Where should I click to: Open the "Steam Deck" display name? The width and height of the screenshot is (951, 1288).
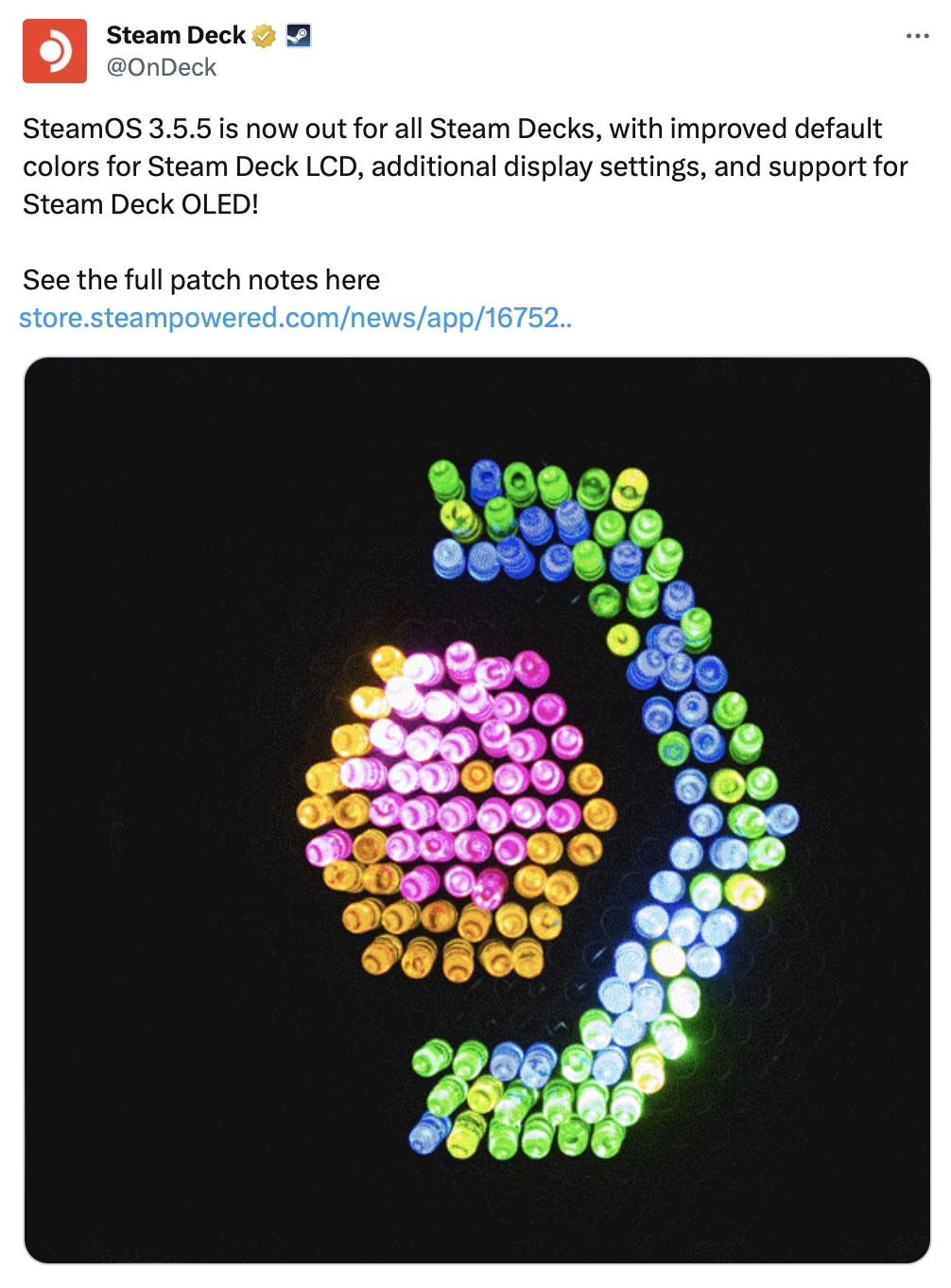(176, 35)
